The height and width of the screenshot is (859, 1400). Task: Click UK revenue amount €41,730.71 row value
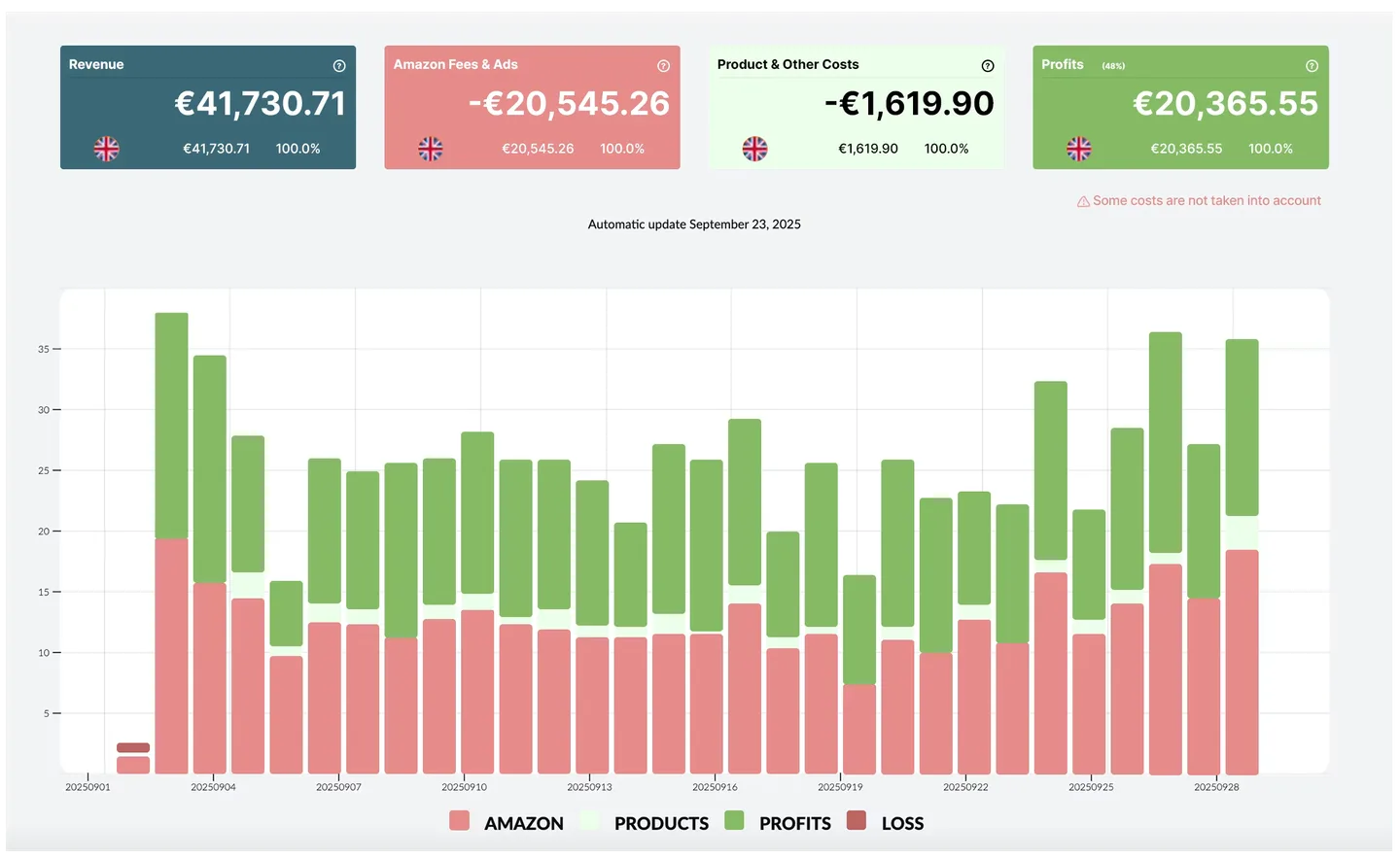tap(217, 149)
